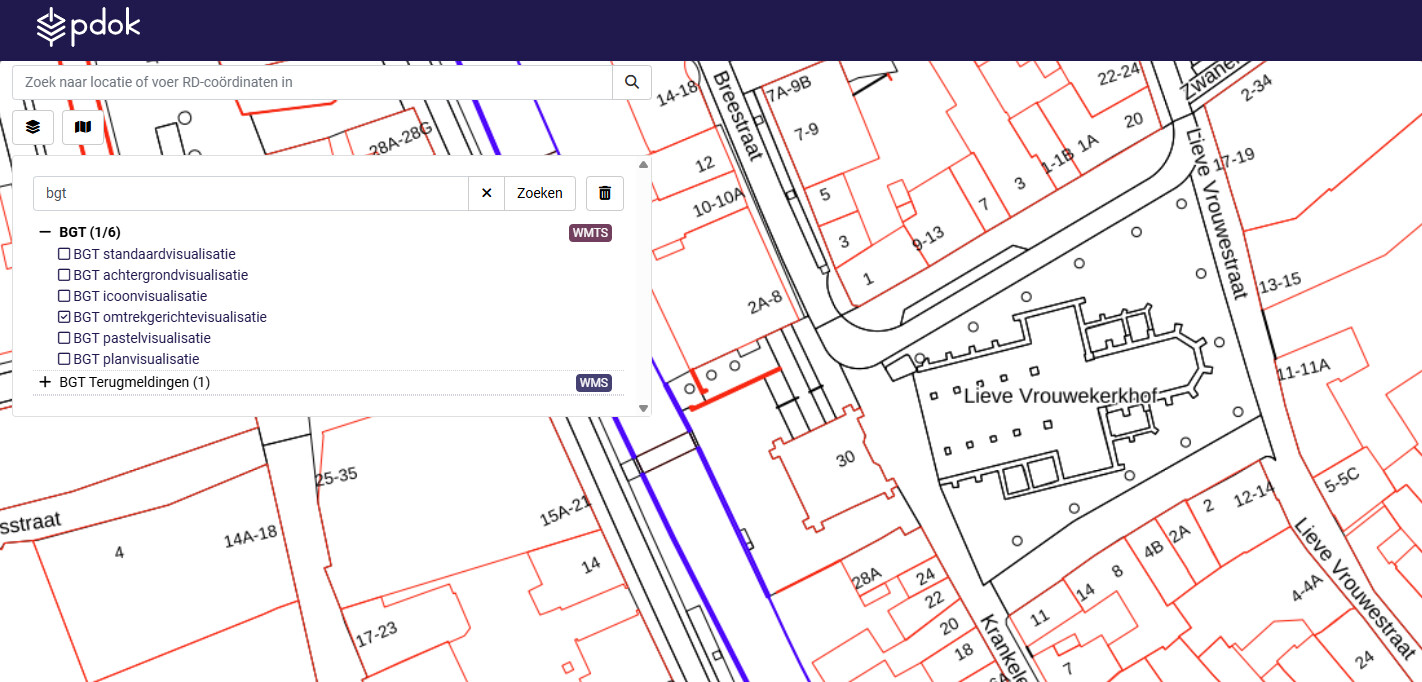Click BGT icoonvisualisatie label text

pyautogui.click(x=140, y=296)
